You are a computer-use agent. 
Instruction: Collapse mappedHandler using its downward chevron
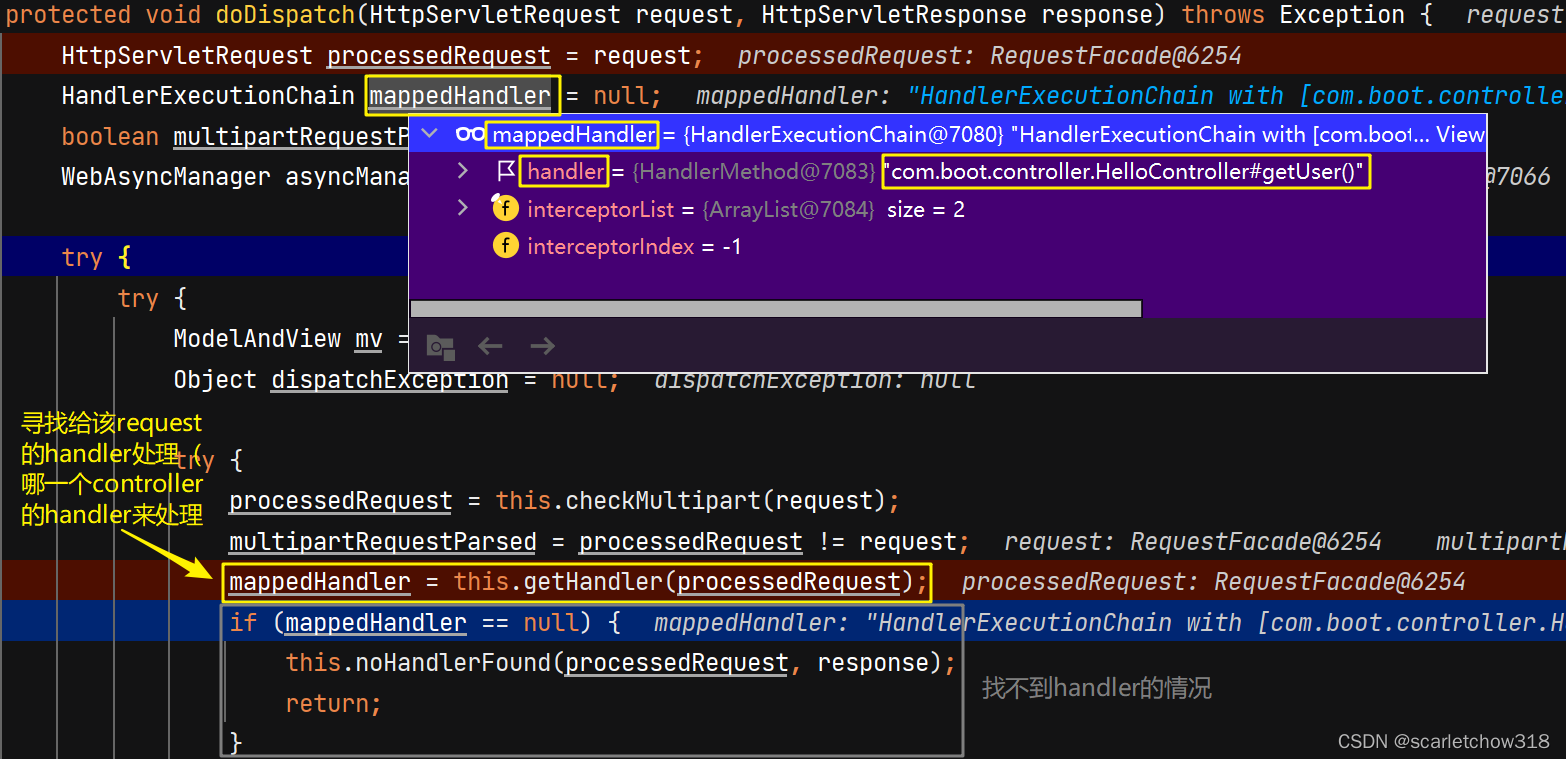point(429,133)
